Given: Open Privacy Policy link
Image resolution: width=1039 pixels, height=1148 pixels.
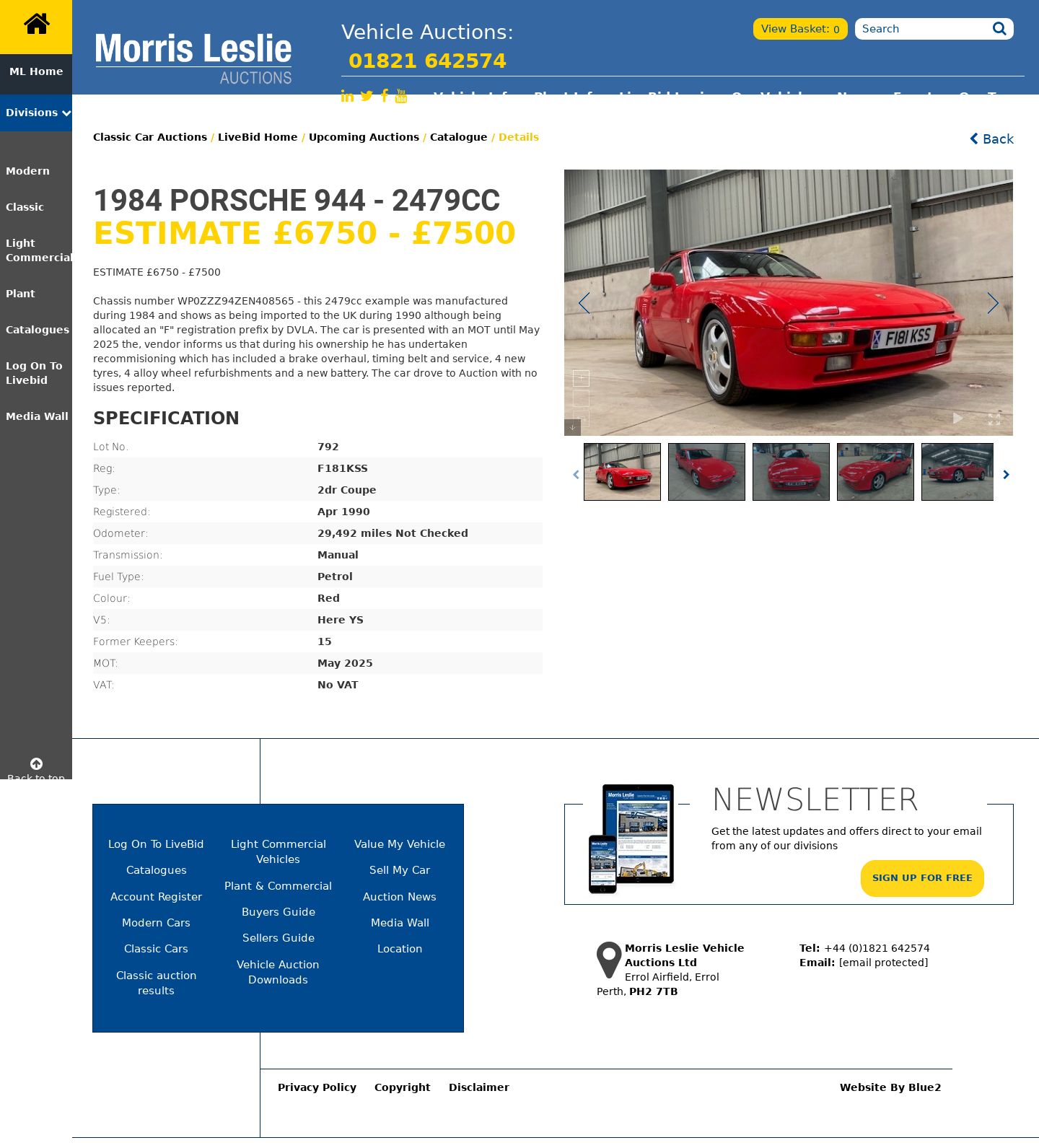Looking at the screenshot, I should 317,1087.
